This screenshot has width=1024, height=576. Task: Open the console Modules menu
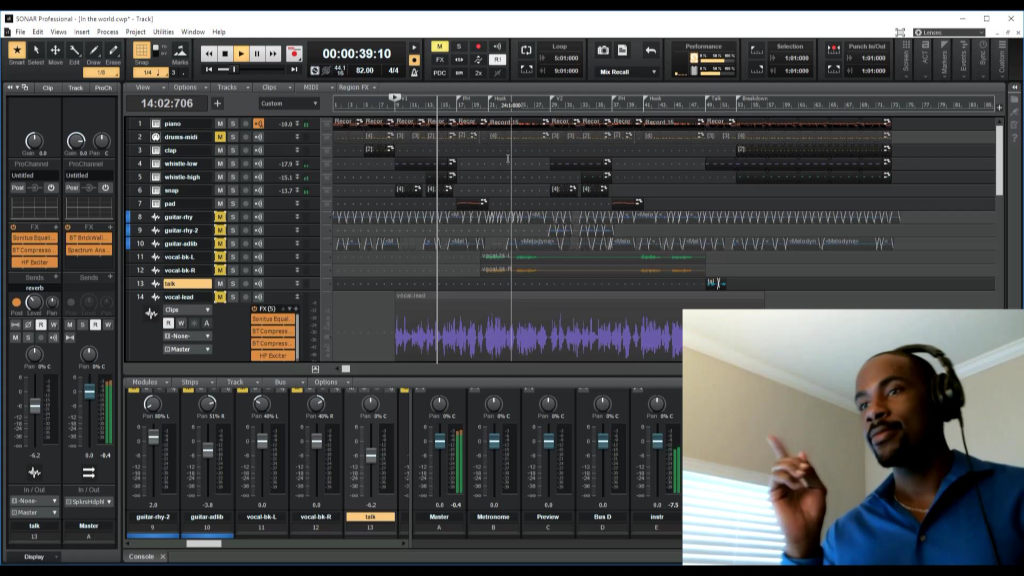click(149, 382)
